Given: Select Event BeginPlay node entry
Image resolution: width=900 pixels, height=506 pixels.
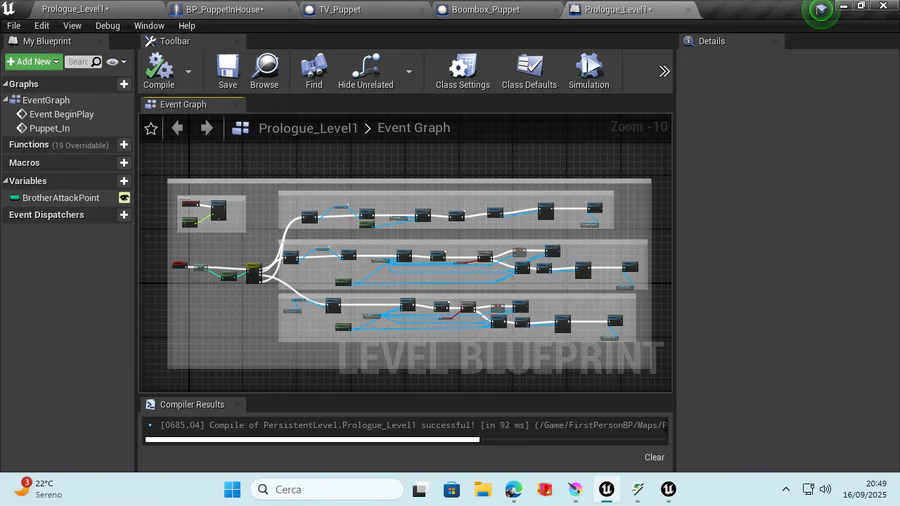Looking at the screenshot, I should point(61,114).
